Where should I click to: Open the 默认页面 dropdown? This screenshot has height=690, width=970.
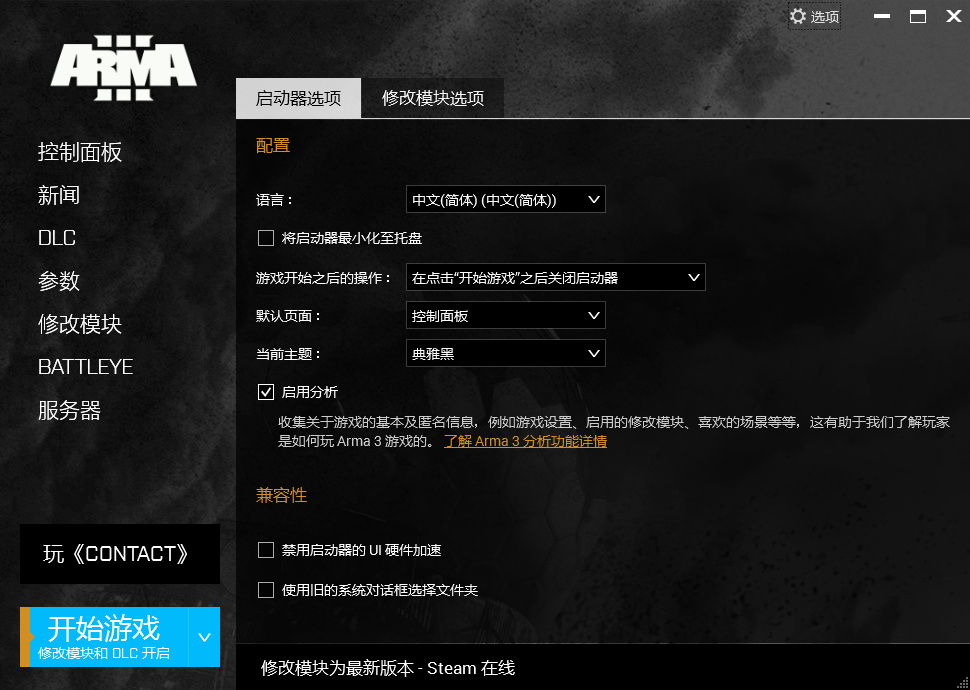click(505, 316)
